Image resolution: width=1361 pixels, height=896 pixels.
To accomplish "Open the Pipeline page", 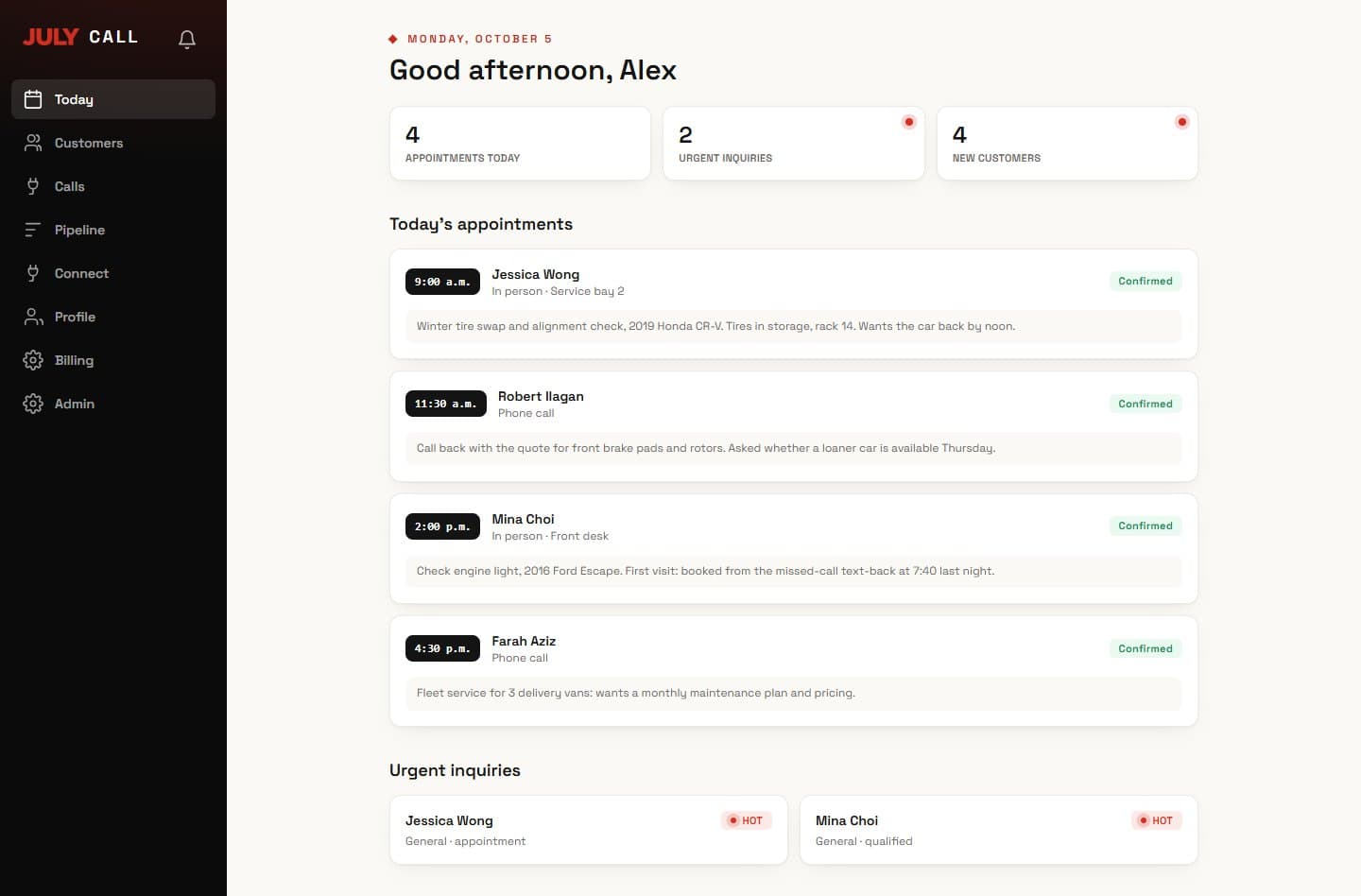I will (113, 230).
